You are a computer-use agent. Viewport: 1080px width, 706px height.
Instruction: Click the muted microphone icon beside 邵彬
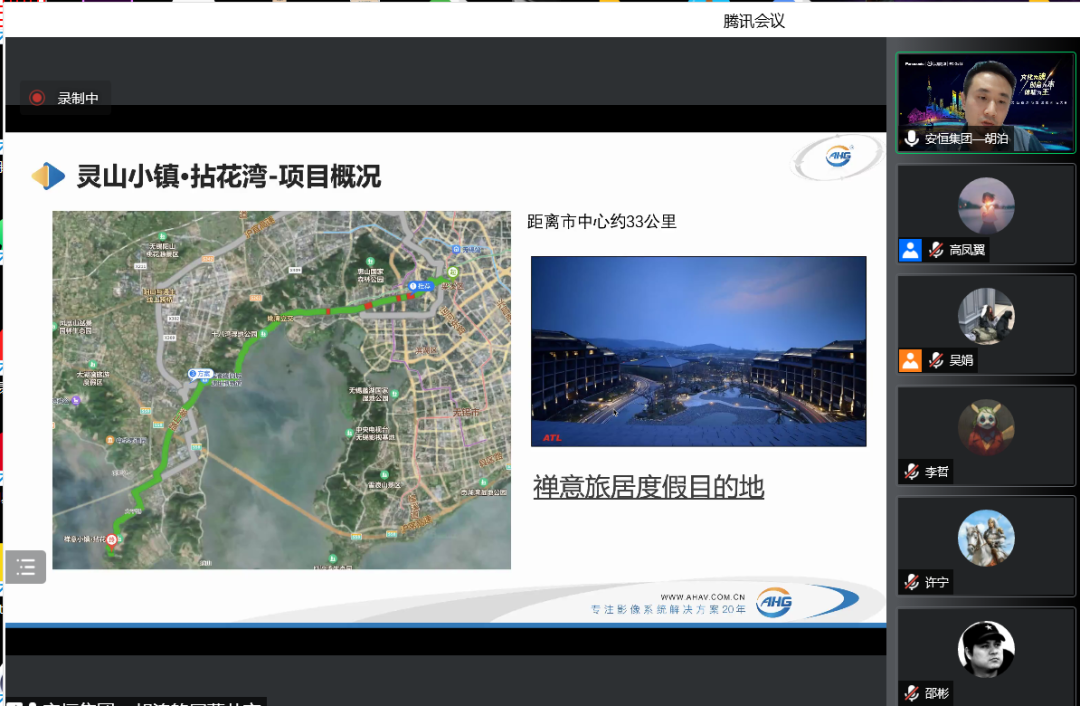[912, 693]
